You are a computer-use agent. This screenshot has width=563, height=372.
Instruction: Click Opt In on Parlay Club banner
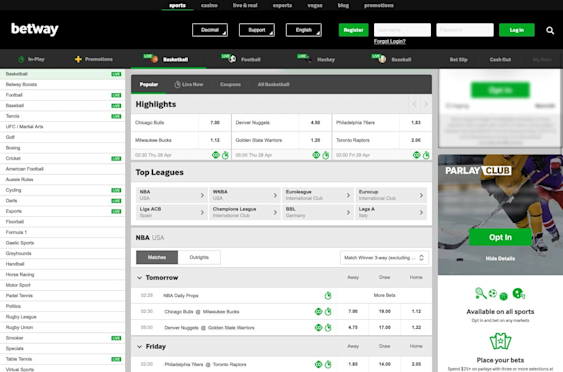pyautogui.click(x=500, y=237)
